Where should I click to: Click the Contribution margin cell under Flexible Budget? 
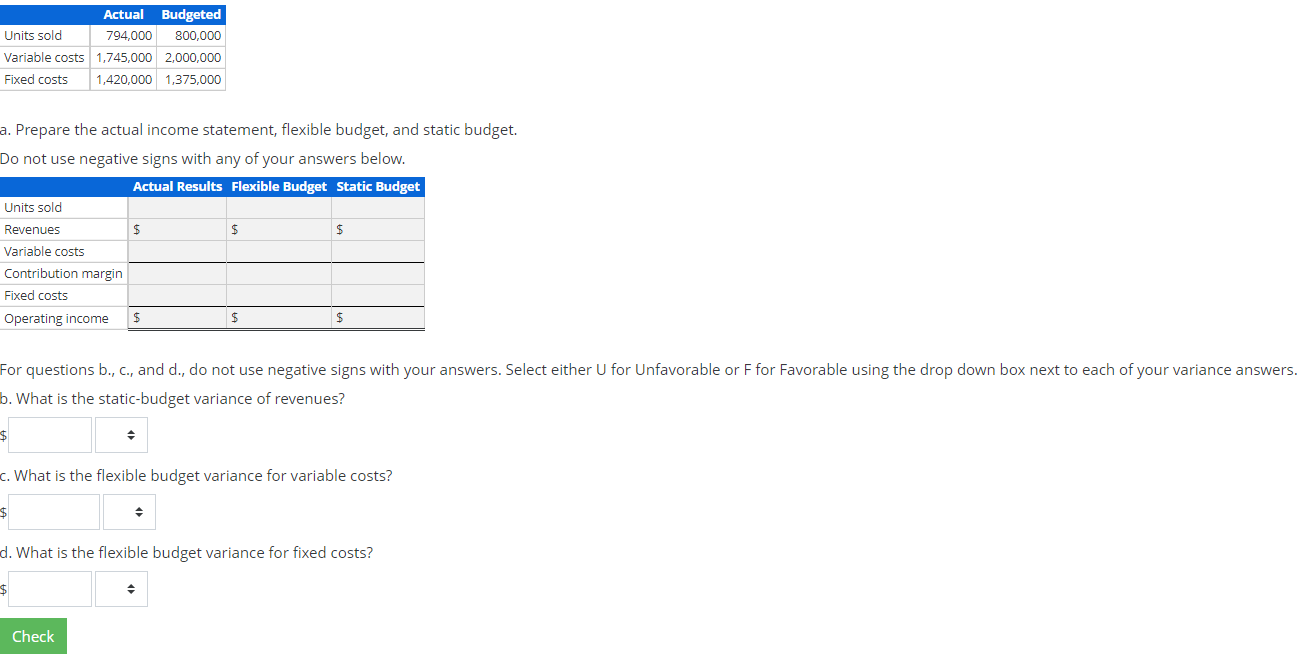tap(278, 273)
